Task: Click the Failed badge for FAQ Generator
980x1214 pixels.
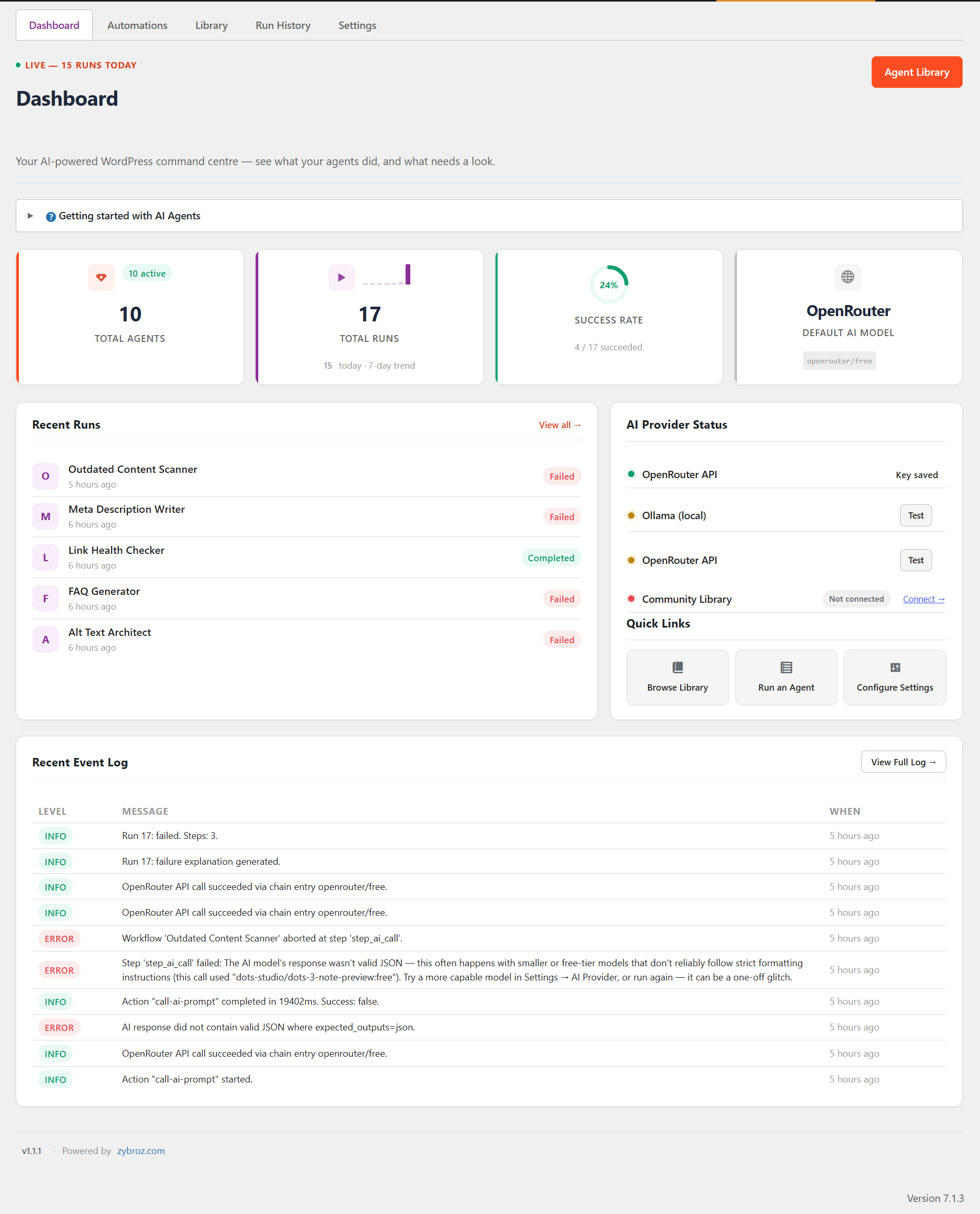Action: [562, 599]
